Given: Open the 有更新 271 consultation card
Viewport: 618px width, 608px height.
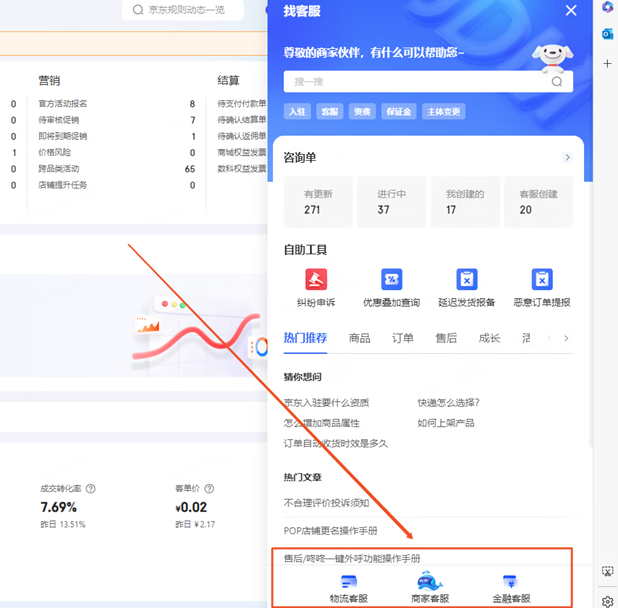Looking at the screenshot, I should 318,202.
